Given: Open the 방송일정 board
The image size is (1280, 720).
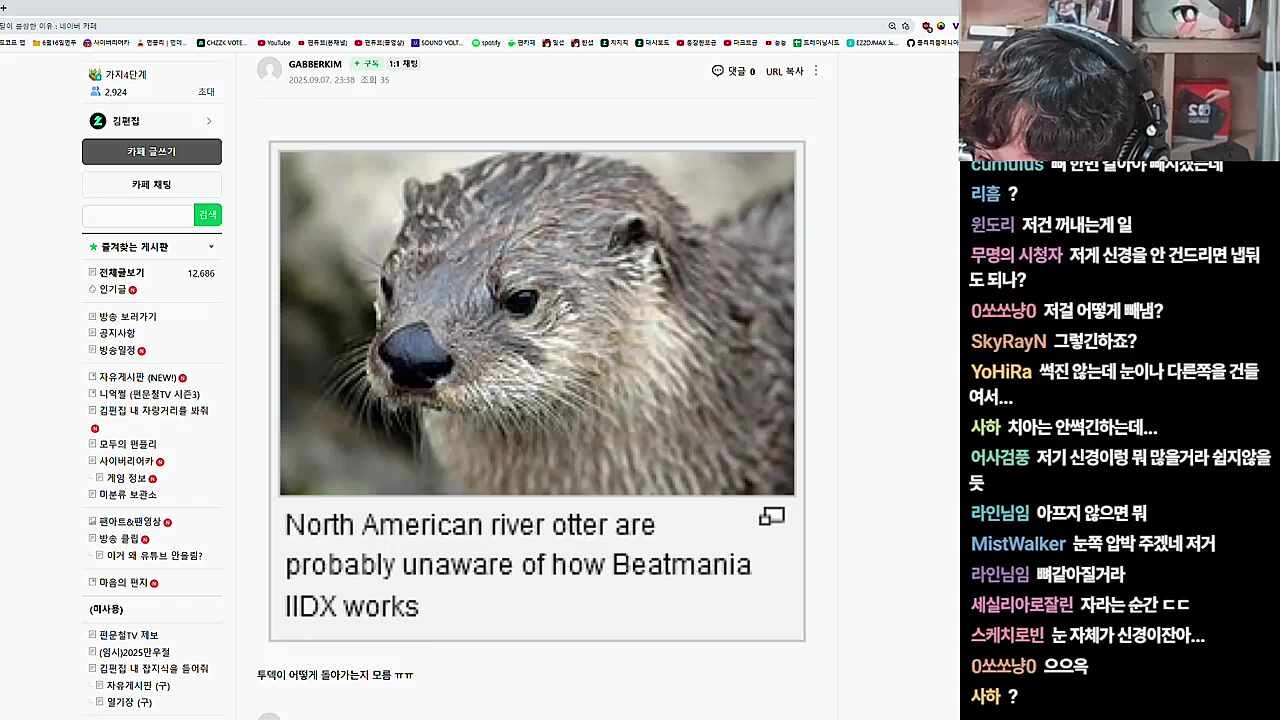Looking at the screenshot, I should 117,351.
